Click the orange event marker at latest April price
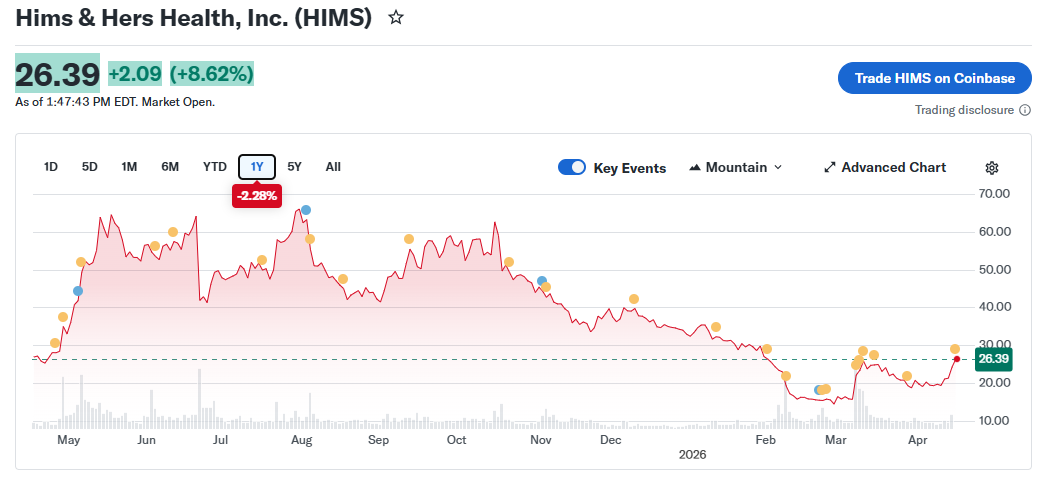 point(955,349)
